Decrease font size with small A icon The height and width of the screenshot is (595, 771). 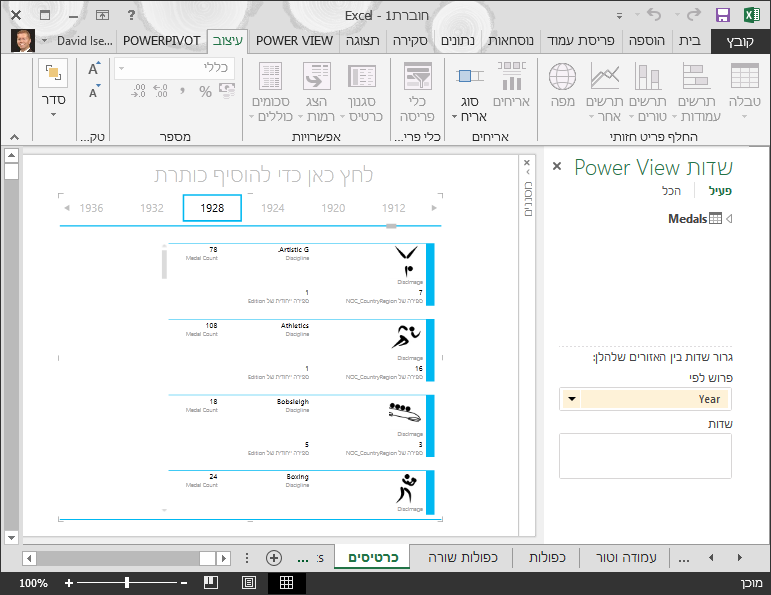94,91
